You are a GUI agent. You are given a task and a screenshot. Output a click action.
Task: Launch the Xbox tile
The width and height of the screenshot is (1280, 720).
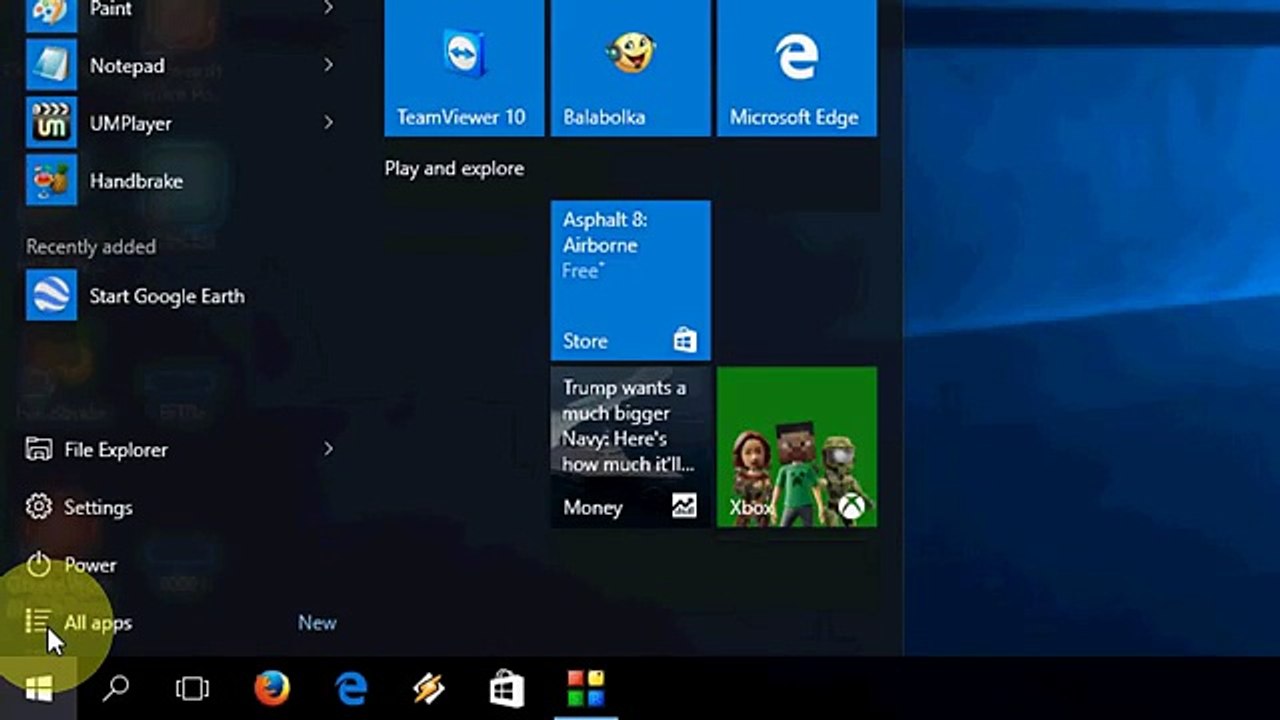point(797,447)
